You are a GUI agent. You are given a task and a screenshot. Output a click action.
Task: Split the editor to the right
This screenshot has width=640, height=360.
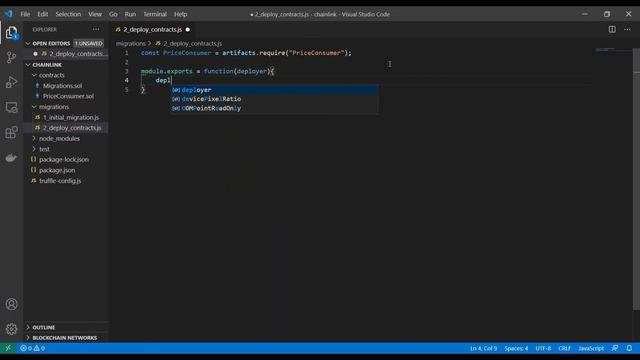(x=612, y=29)
